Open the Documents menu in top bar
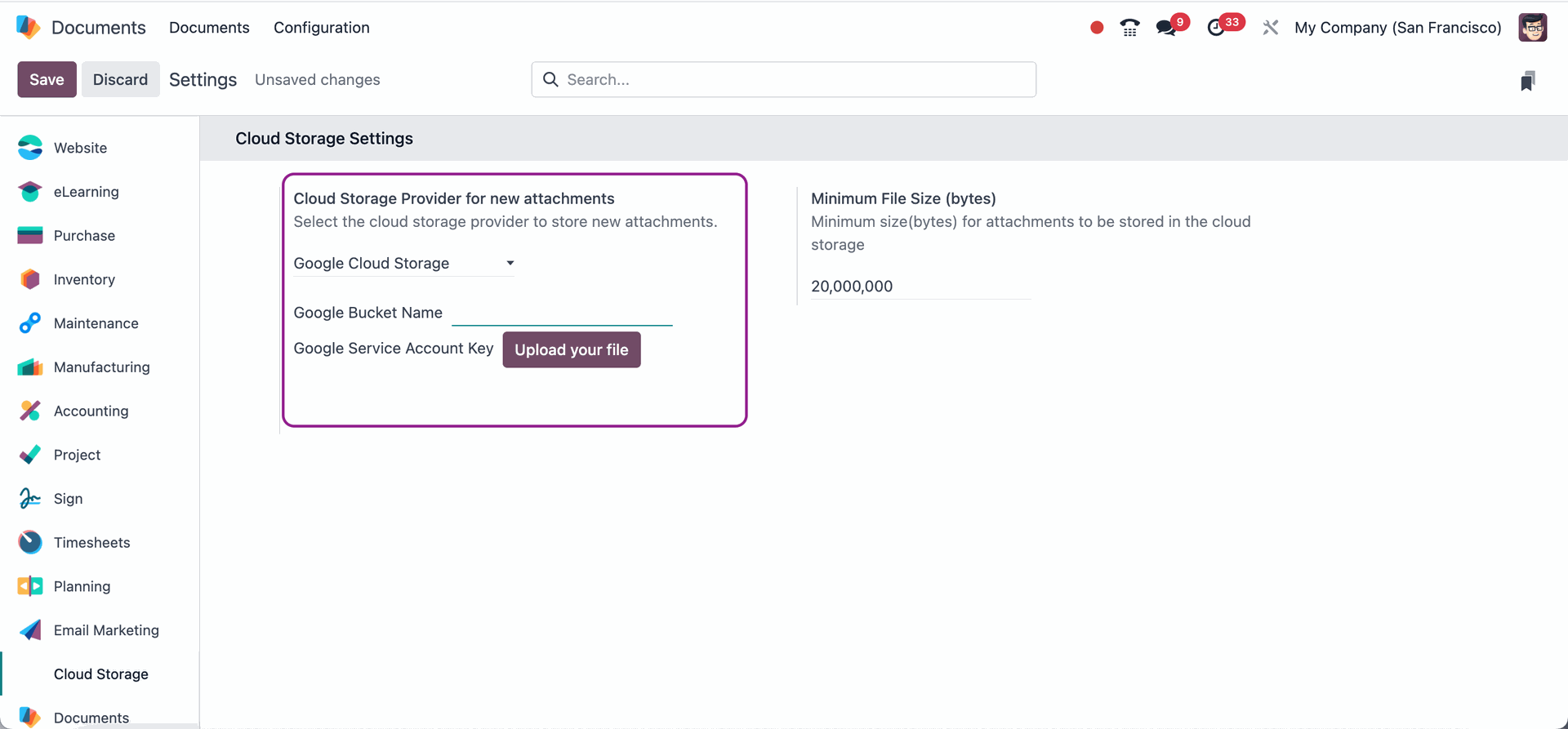The height and width of the screenshot is (729, 1568). [209, 28]
